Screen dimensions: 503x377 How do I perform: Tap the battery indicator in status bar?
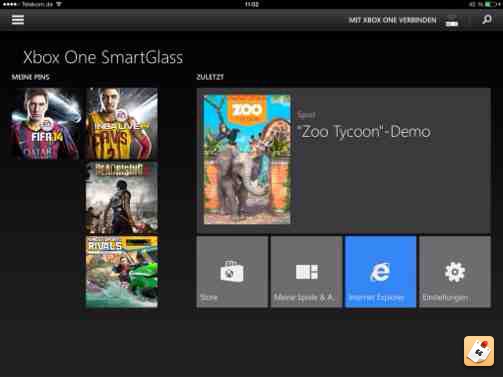(490, 4)
